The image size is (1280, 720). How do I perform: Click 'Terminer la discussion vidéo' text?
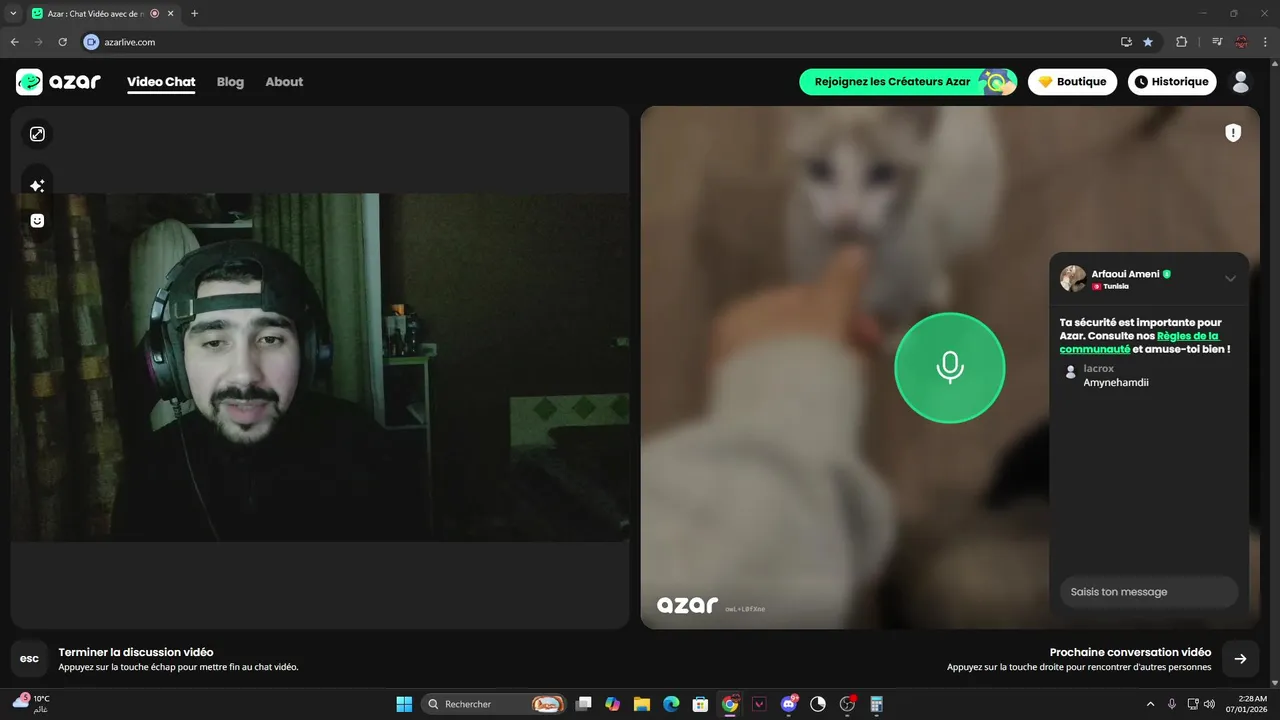click(136, 652)
